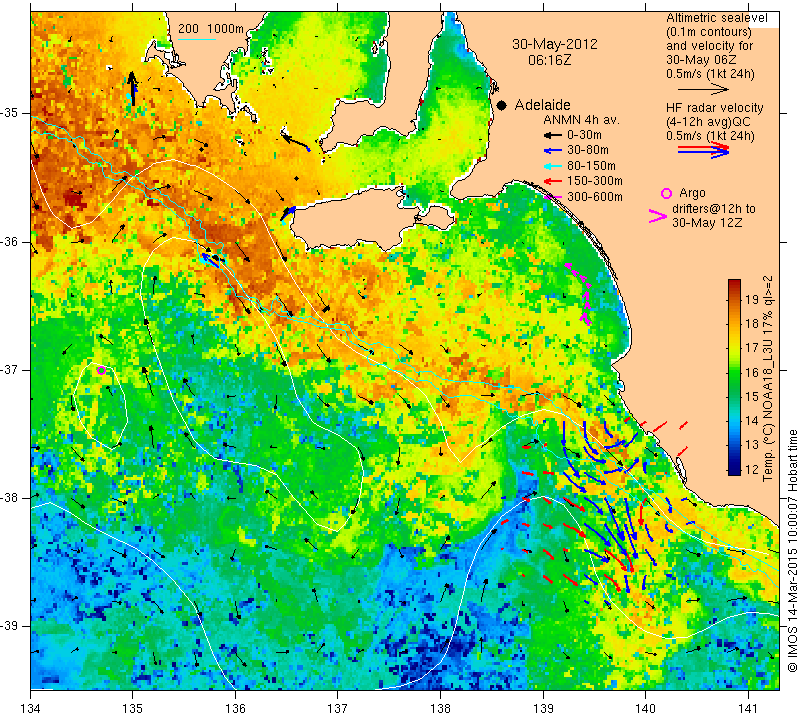800x720 pixels.
Task: Click the magenta drifter track arrows on the map
Action: (x=579, y=293)
